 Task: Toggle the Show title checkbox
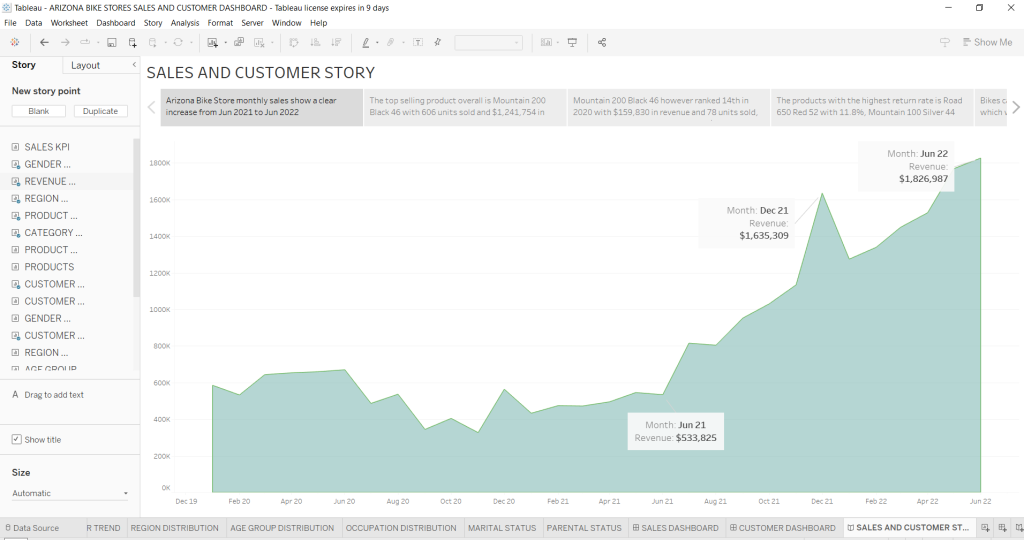tap(17, 440)
